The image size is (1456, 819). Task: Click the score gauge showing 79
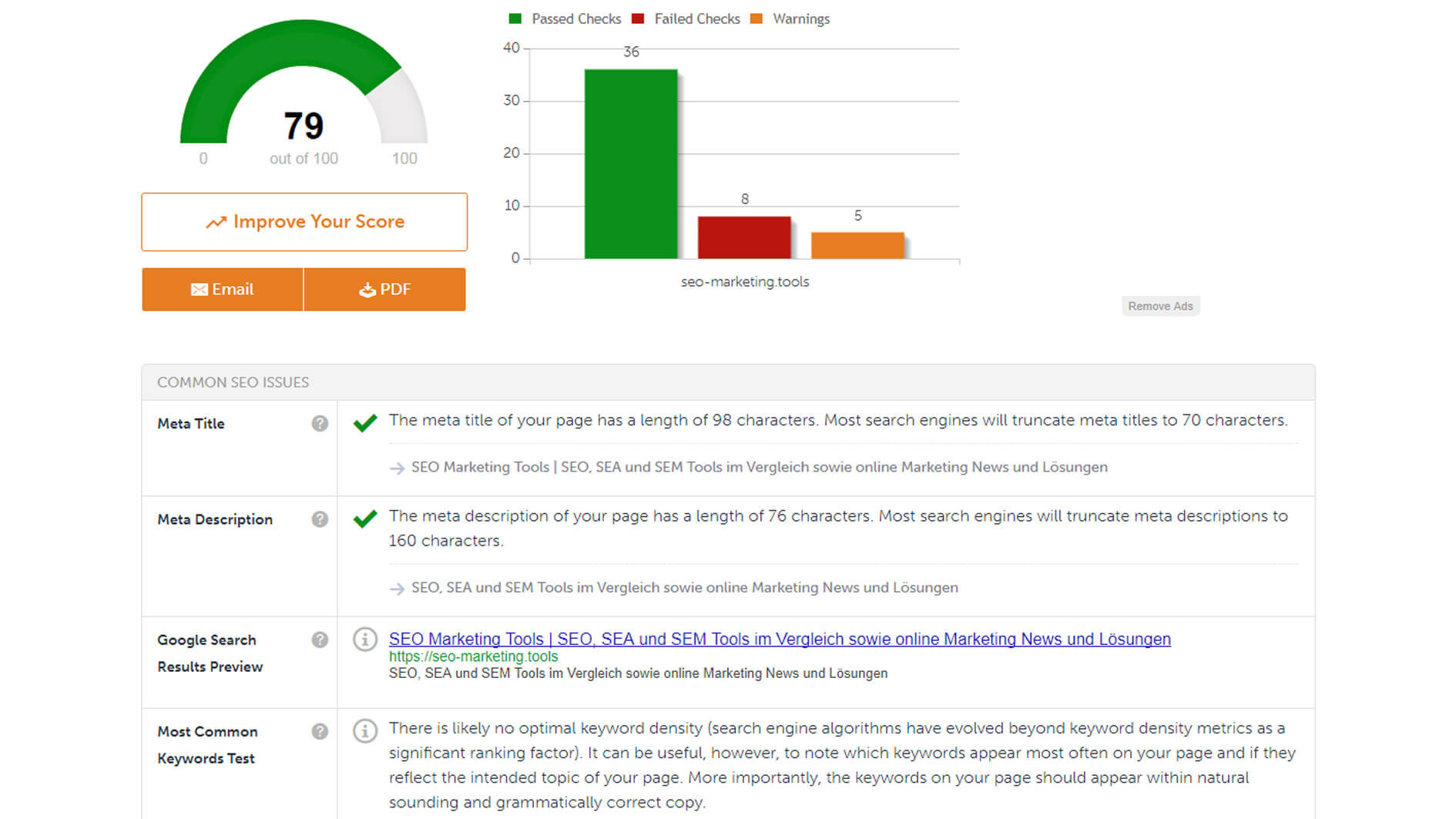tap(304, 92)
